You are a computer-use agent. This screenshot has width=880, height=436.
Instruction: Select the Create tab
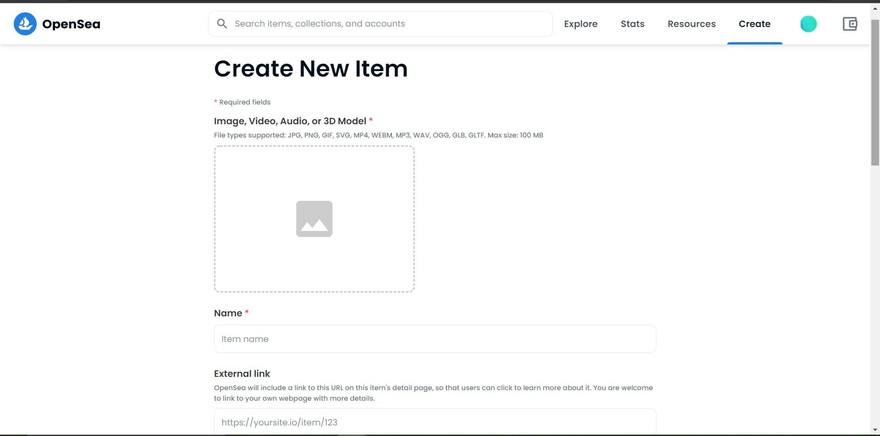click(x=754, y=24)
